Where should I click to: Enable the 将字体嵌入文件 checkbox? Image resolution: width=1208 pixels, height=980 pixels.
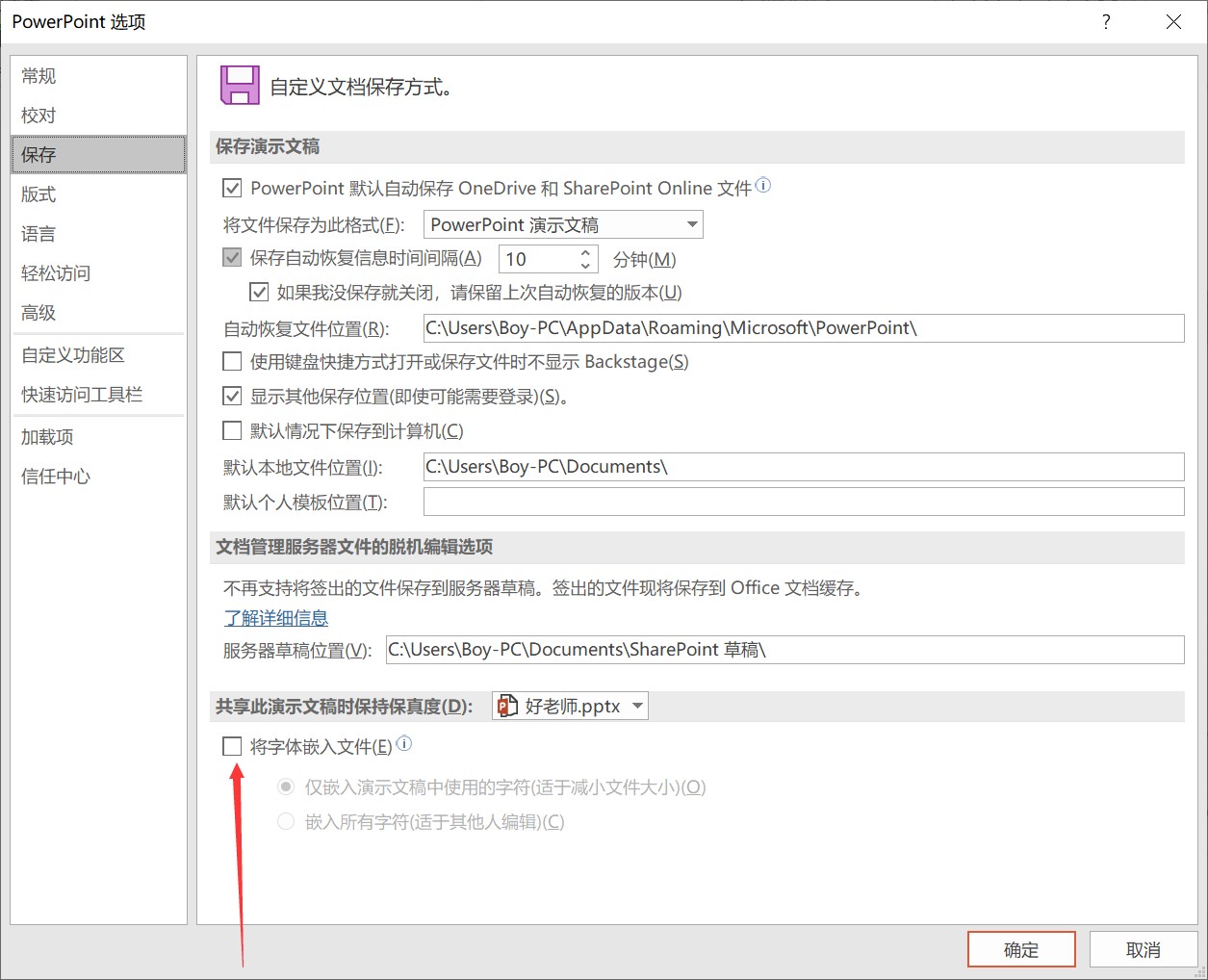[232, 746]
